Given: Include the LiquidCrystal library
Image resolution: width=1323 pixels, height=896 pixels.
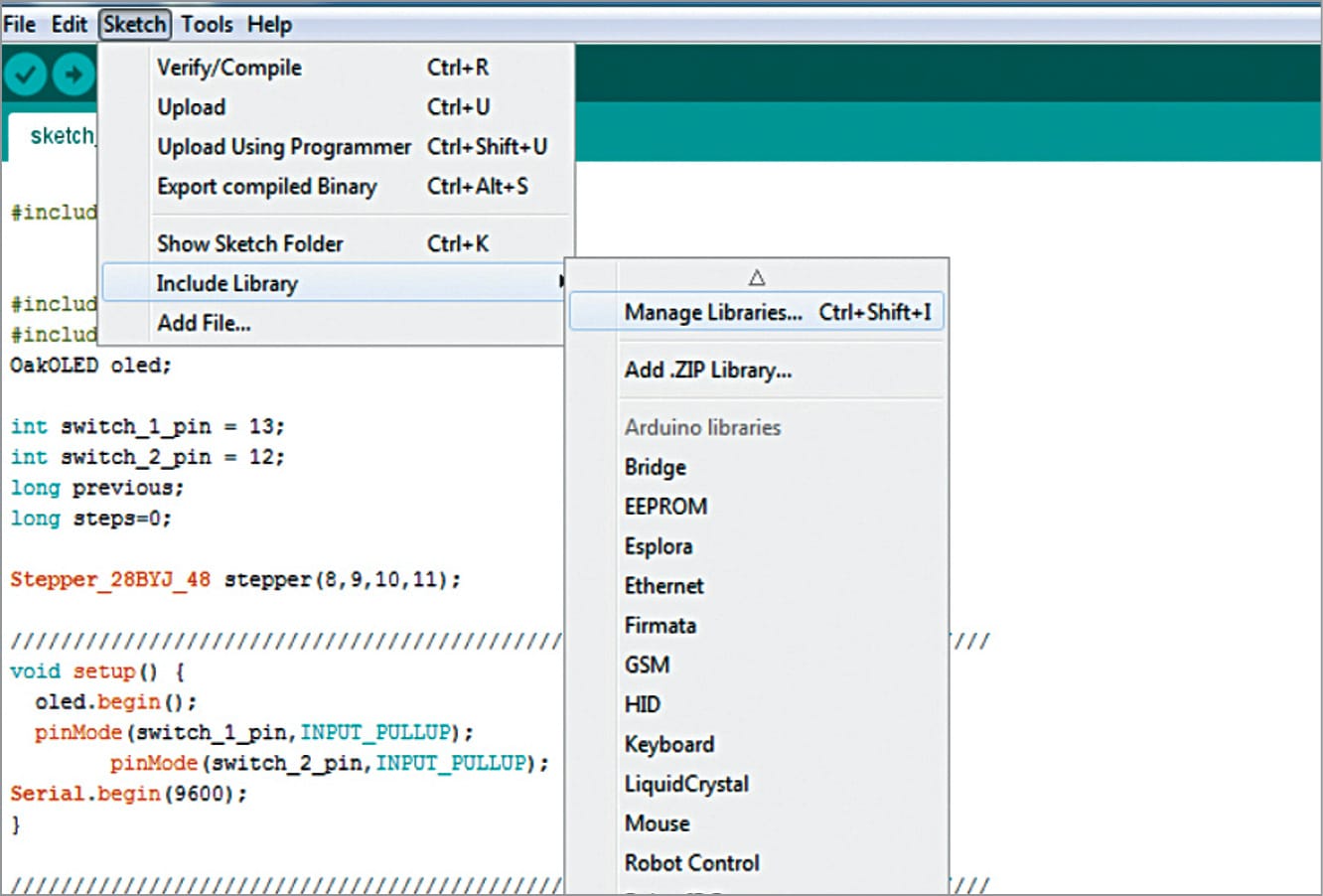Looking at the screenshot, I should pos(686,784).
